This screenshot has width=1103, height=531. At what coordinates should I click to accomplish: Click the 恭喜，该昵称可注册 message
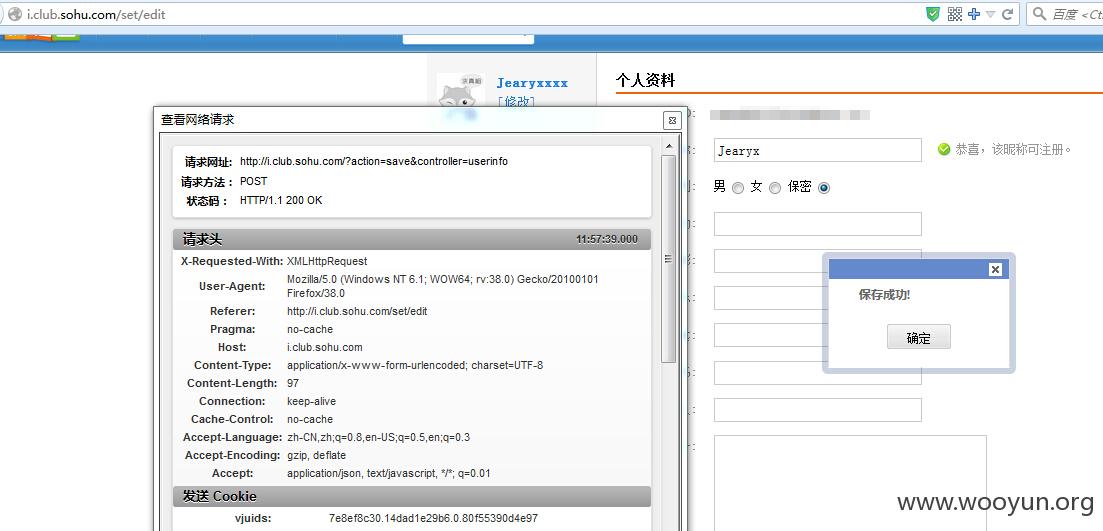[x=1013, y=150]
